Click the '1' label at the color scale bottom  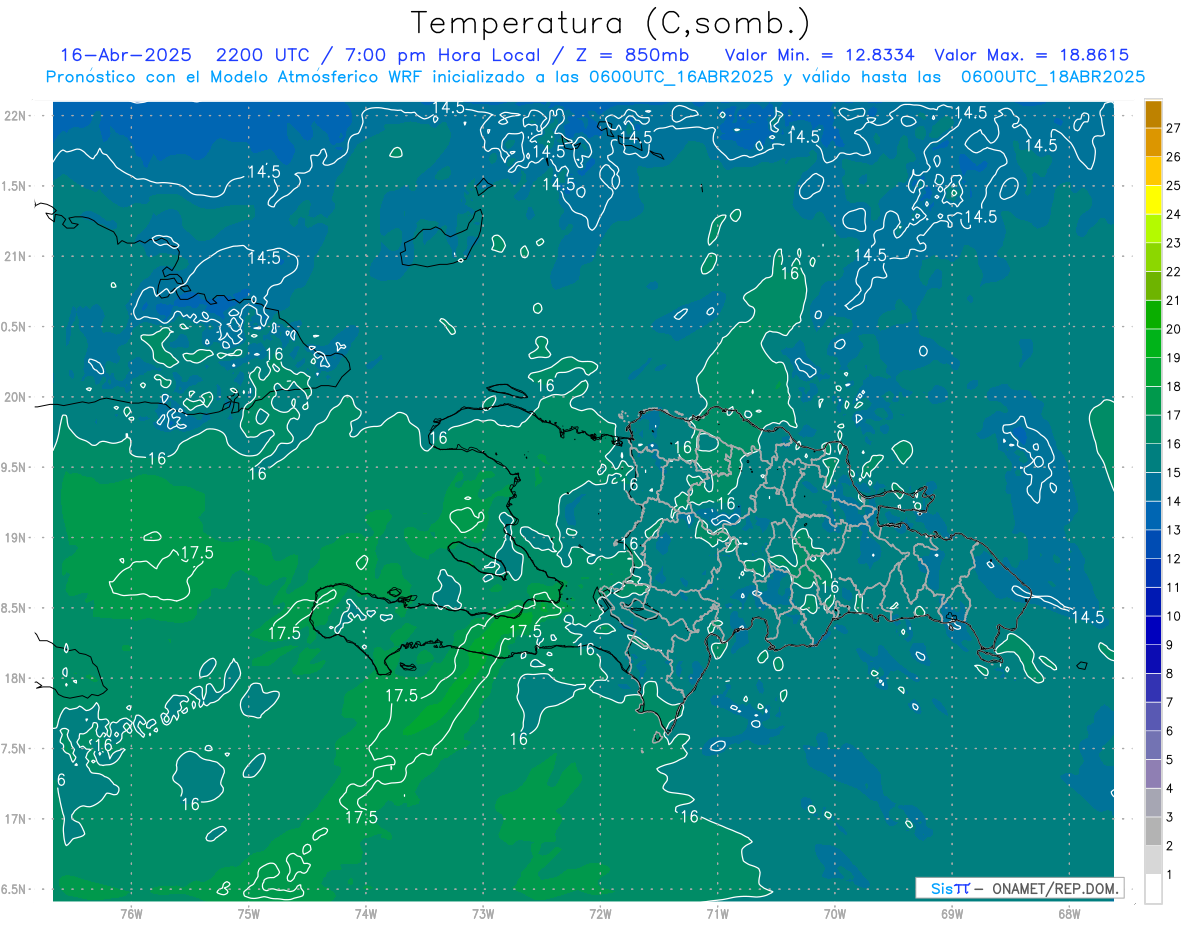(x=1170, y=875)
